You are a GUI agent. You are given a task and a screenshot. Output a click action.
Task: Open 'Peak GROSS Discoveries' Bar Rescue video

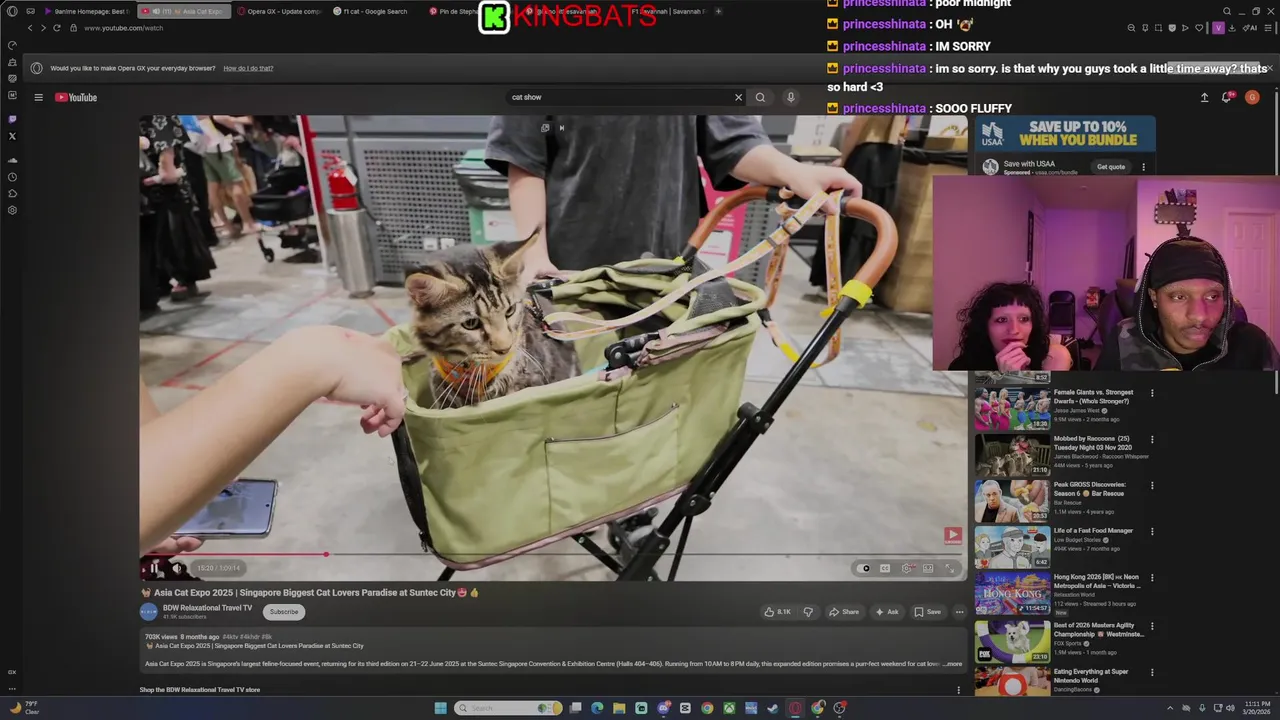(x=1091, y=488)
